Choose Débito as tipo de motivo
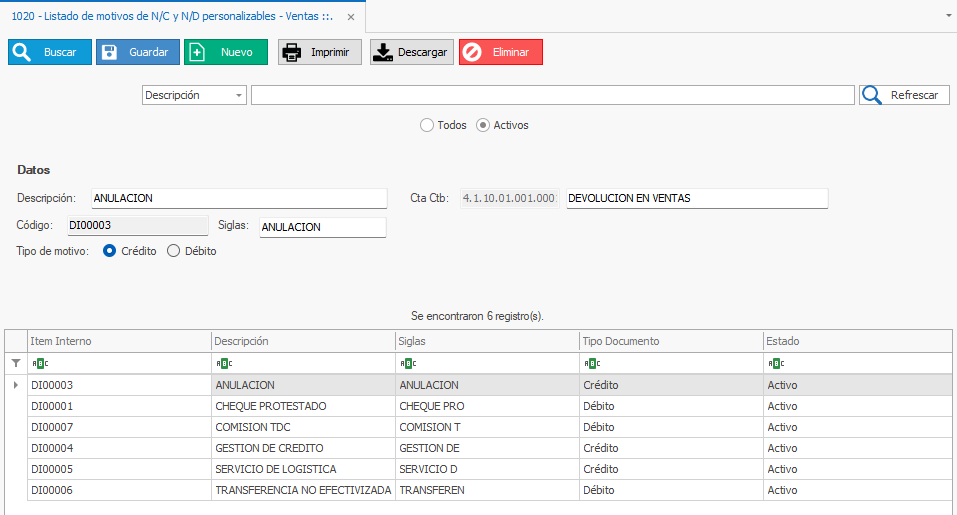This screenshot has width=957, height=515. tap(173, 251)
